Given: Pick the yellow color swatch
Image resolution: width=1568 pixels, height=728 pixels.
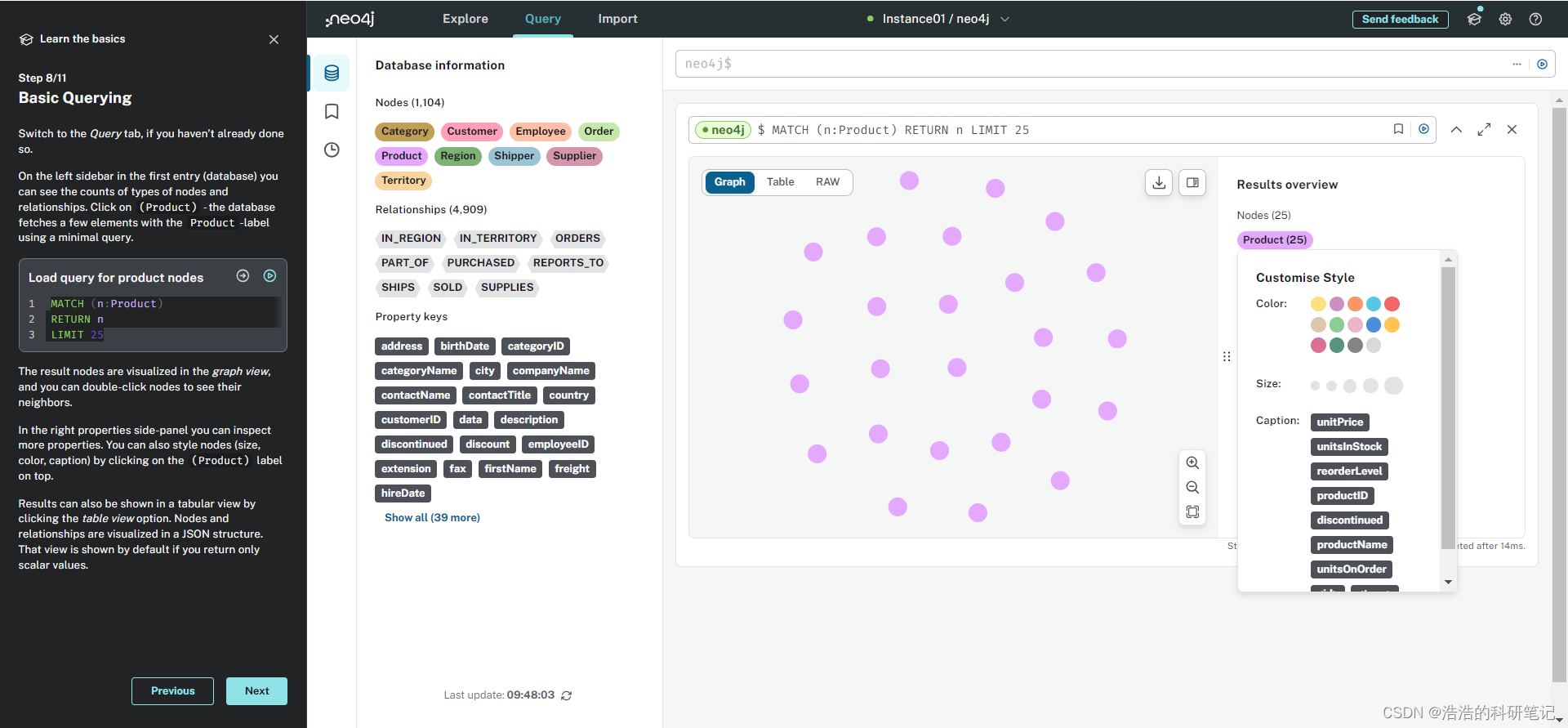Looking at the screenshot, I should point(1318,304).
